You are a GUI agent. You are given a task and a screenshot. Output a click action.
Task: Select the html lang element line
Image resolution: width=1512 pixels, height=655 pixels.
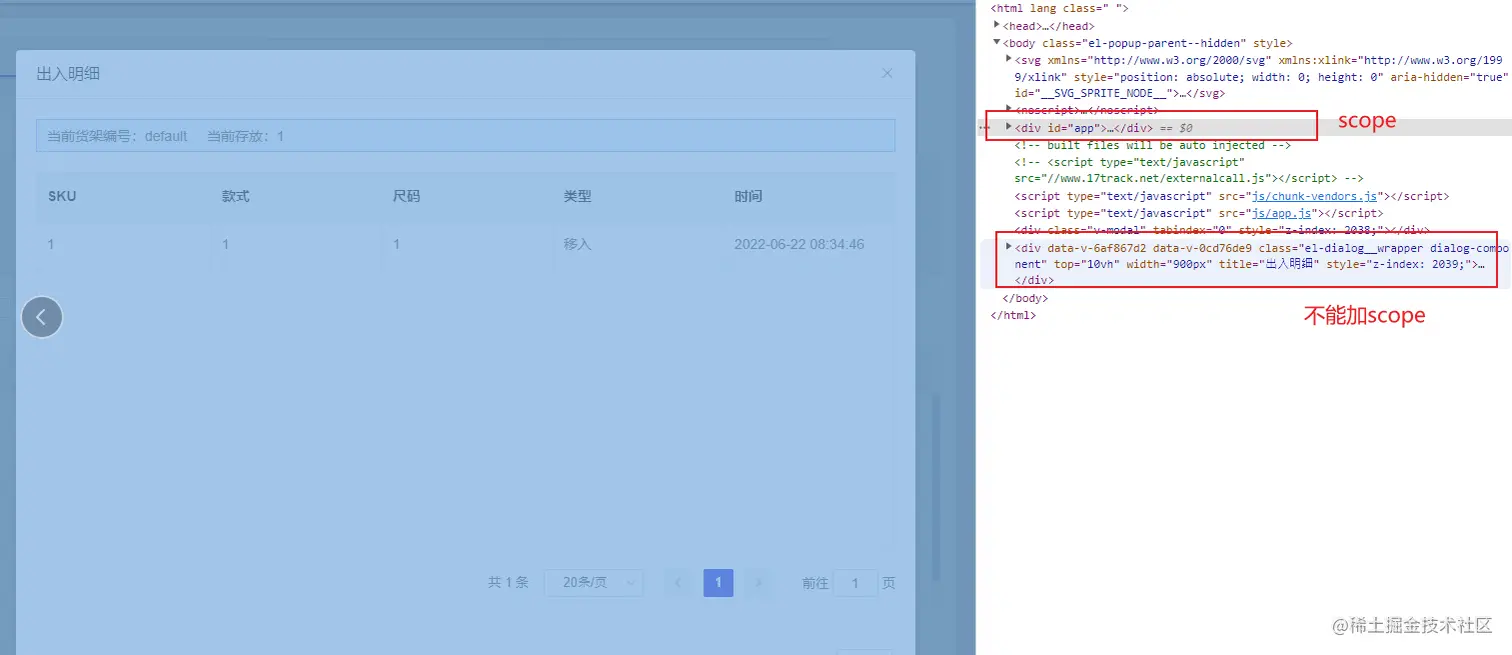pos(1059,8)
